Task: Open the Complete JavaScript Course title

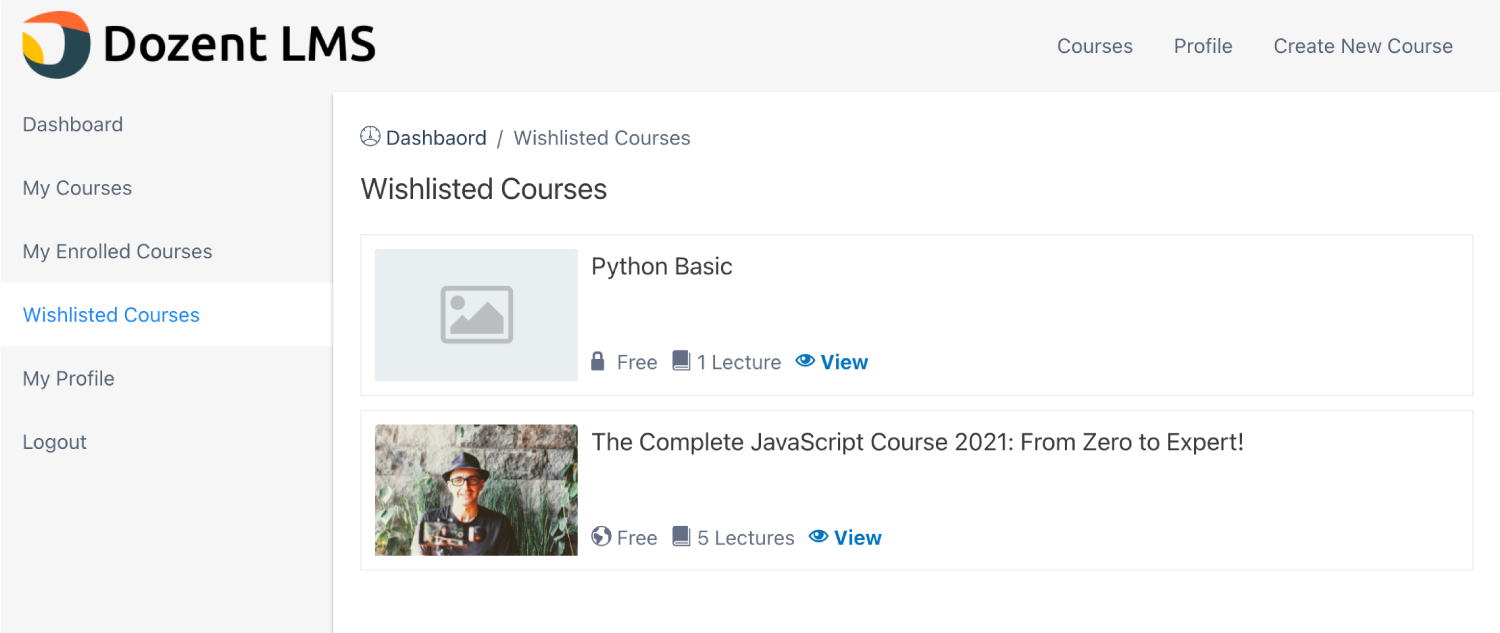Action: tap(917, 442)
